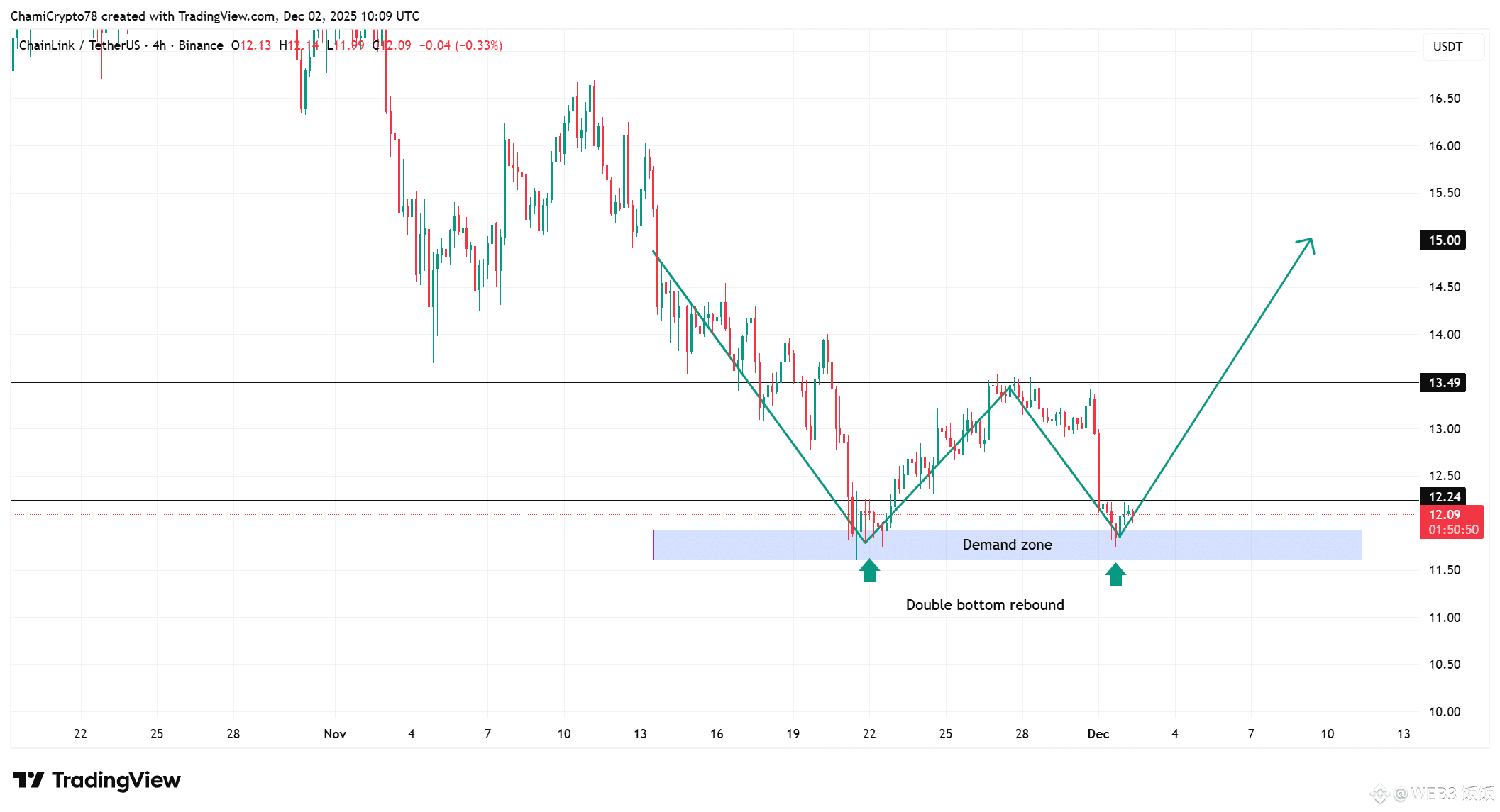The width and height of the screenshot is (1500, 812).
Task: Select the 12.24 price level label
Action: click(1443, 496)
